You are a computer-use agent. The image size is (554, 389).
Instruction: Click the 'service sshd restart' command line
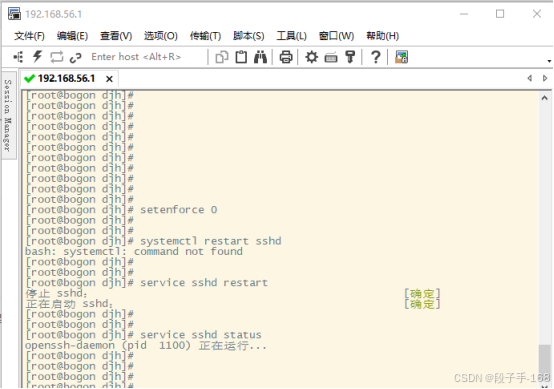pos(147,283)
